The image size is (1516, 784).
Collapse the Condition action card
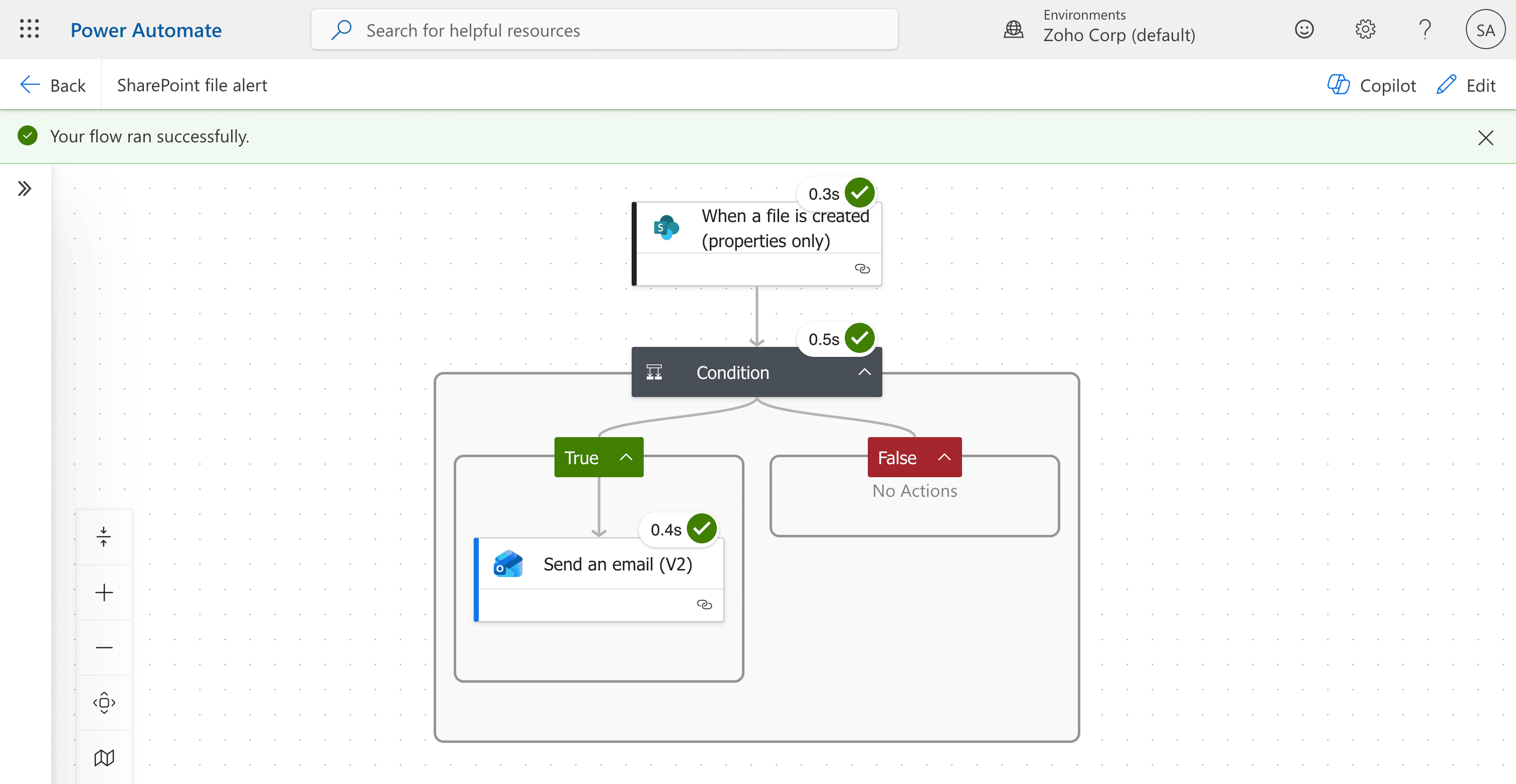click(863, 372)
